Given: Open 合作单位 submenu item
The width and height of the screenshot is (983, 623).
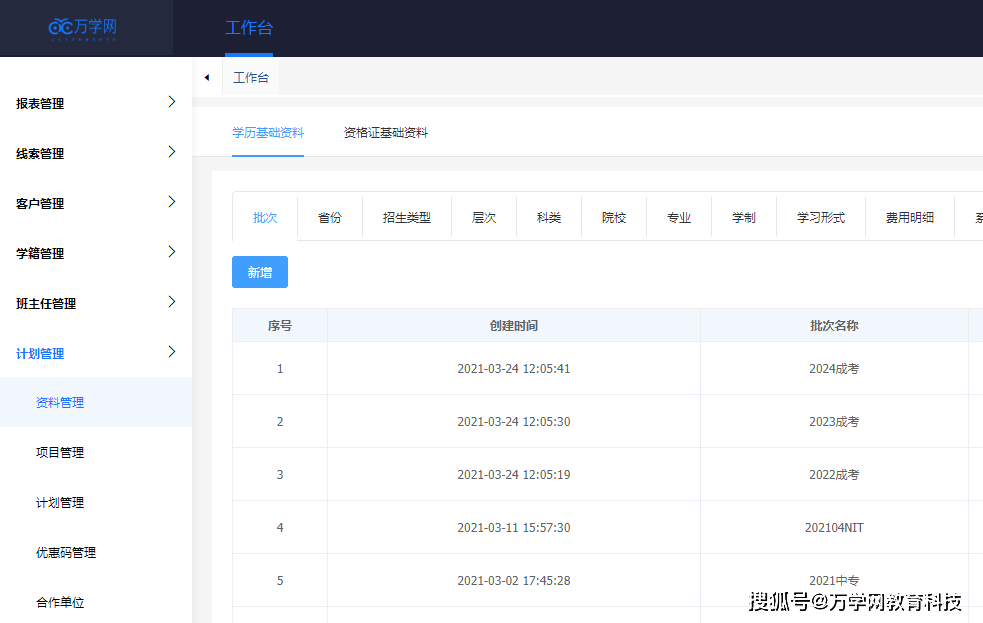Looking at the screenshot, I should (x=60, y=603).
